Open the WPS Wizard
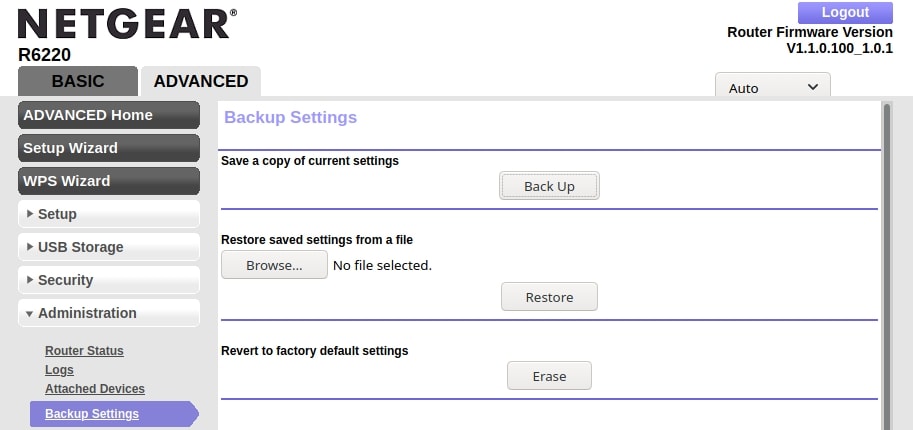The image size is (913, 430). 109,181
